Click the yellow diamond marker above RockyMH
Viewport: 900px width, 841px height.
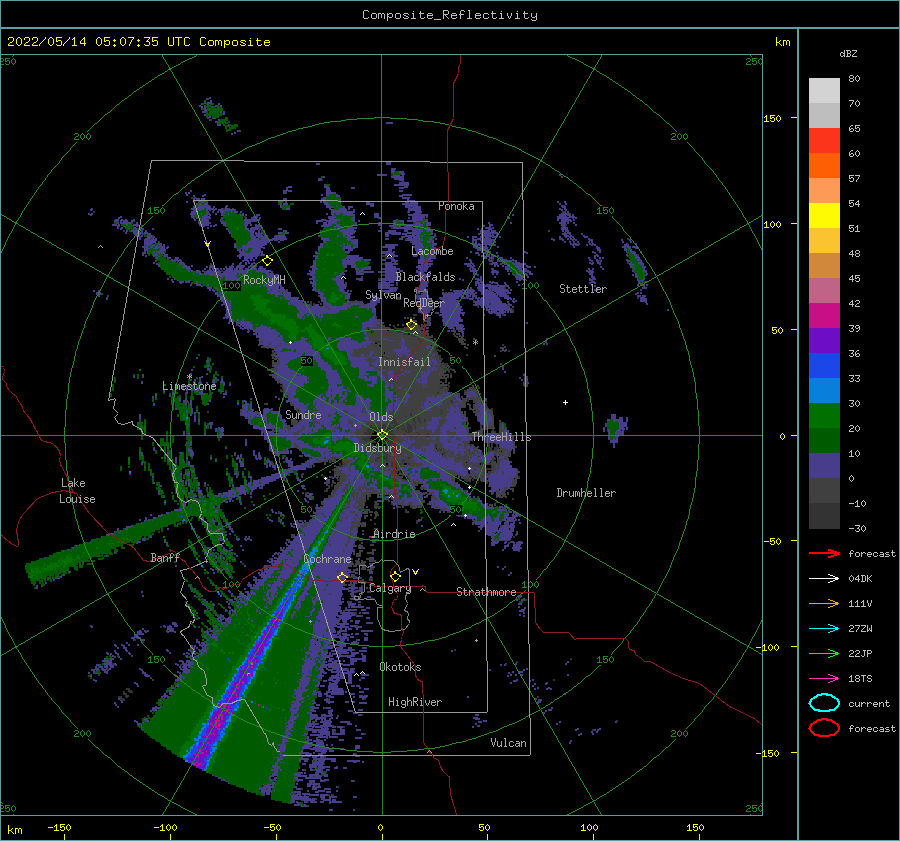coord(267,261)
